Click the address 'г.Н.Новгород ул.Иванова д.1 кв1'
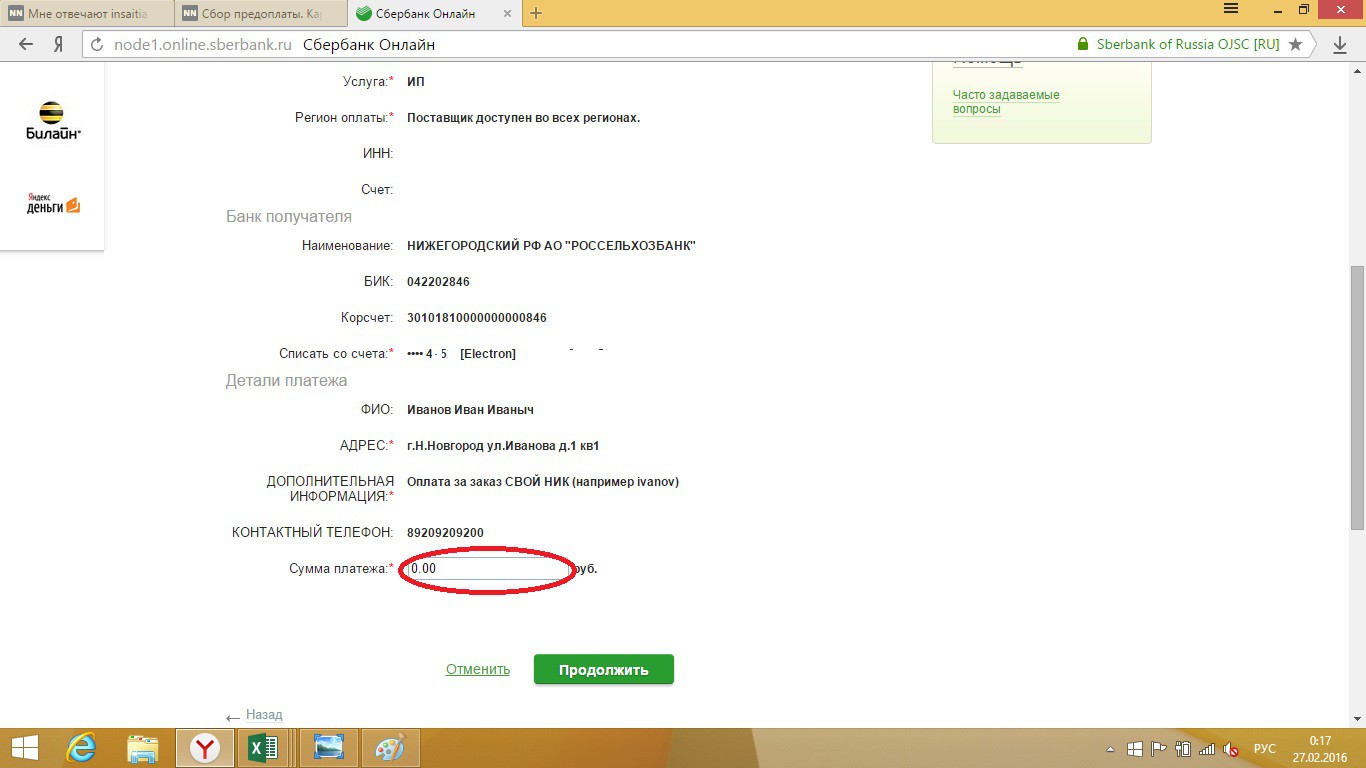This screenshot has height=768, width=1366. (x=503, y=446)
